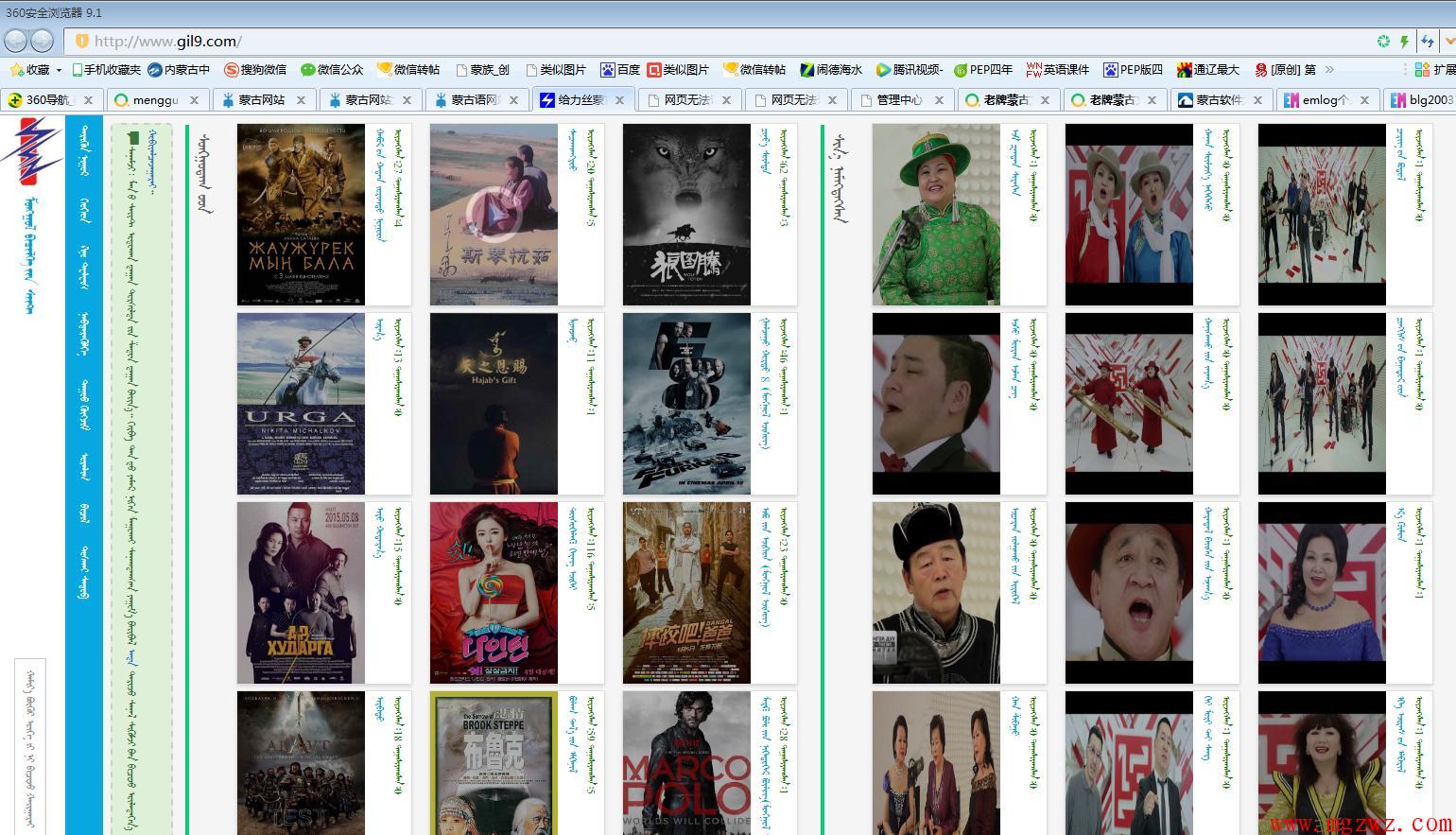
Task: Go back with the browser back arrow
Action: 16,41
